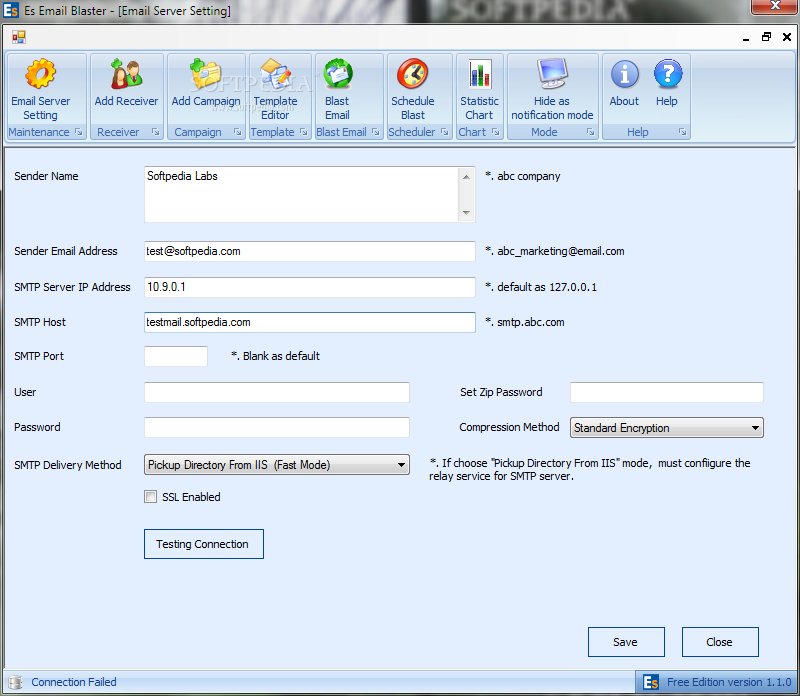Viewport: 800px width, 696px height.
Task: Minimize the inner document window
Action: pos(746,38)
